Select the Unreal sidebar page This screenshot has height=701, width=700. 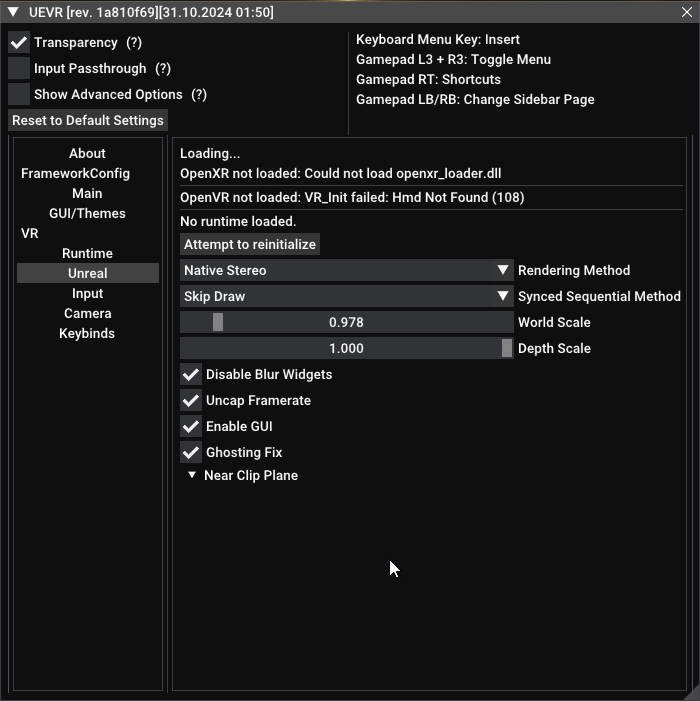click(88, 273)
